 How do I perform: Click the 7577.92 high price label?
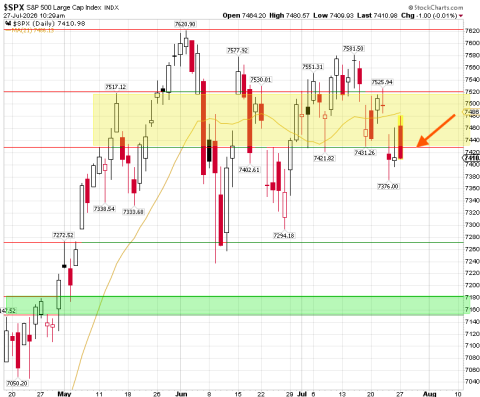tap(237, 50)
